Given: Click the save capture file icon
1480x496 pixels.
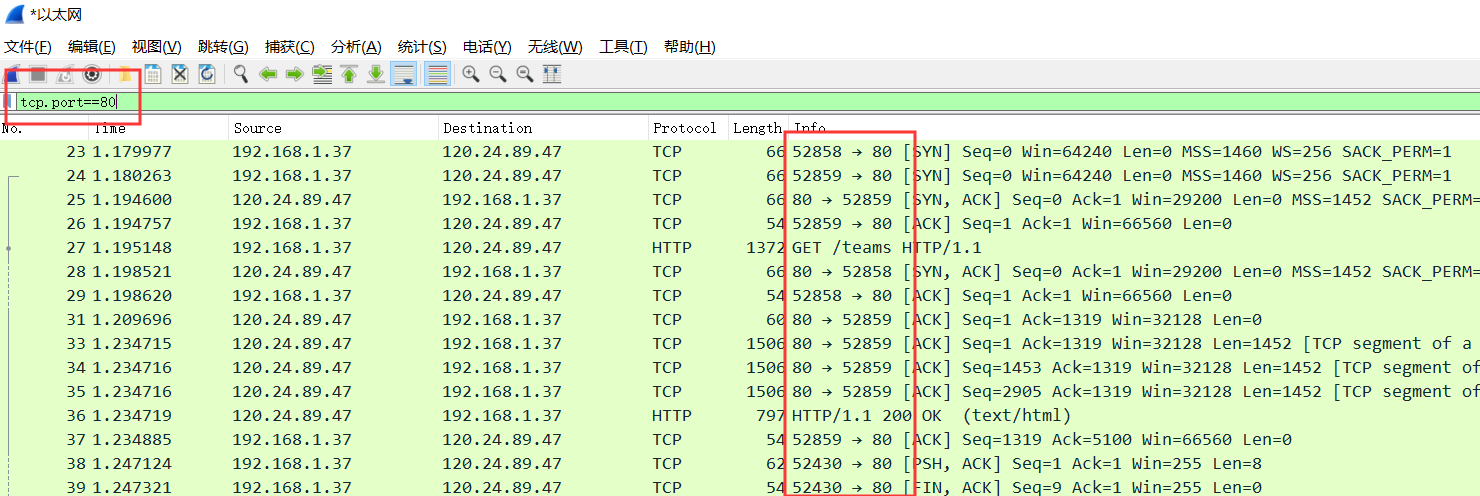Looking at the screenshot, I should pyautogui.click(x=153, y=74).
